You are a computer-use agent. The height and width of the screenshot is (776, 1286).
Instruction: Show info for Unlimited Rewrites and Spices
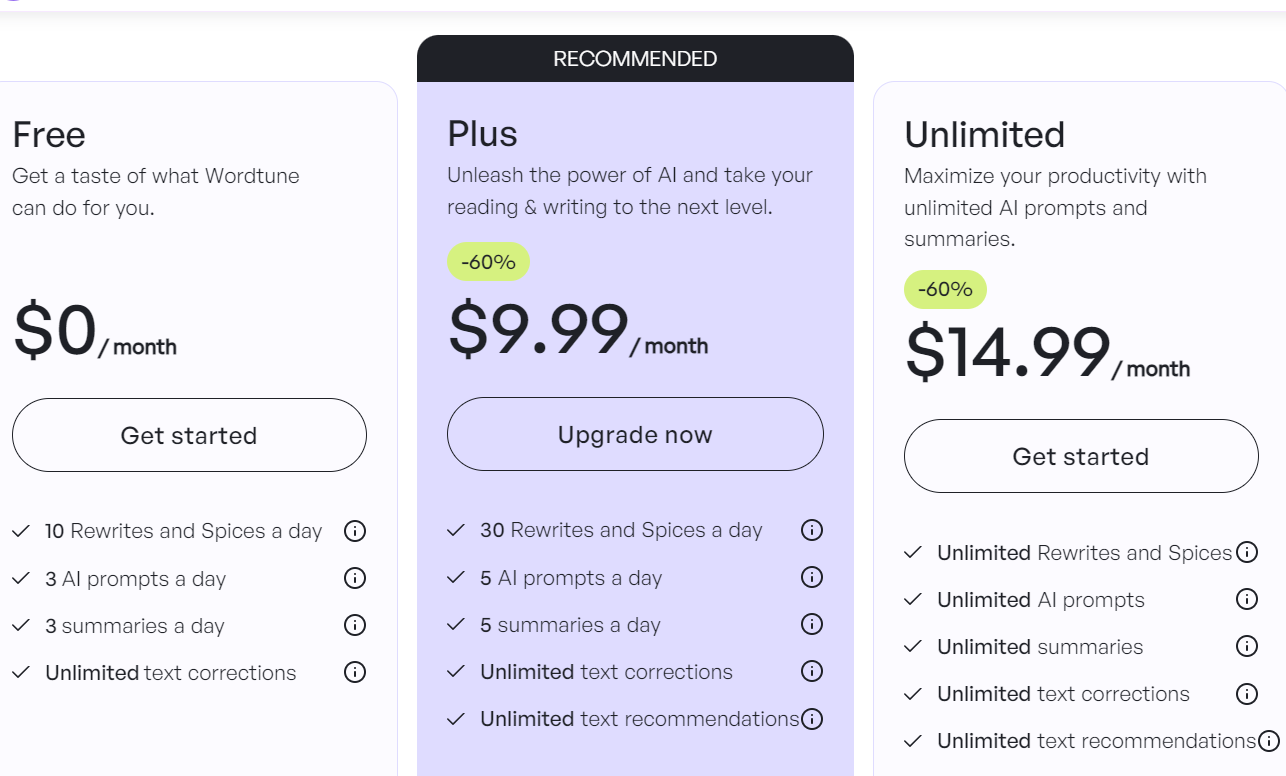coord(1247,552)
